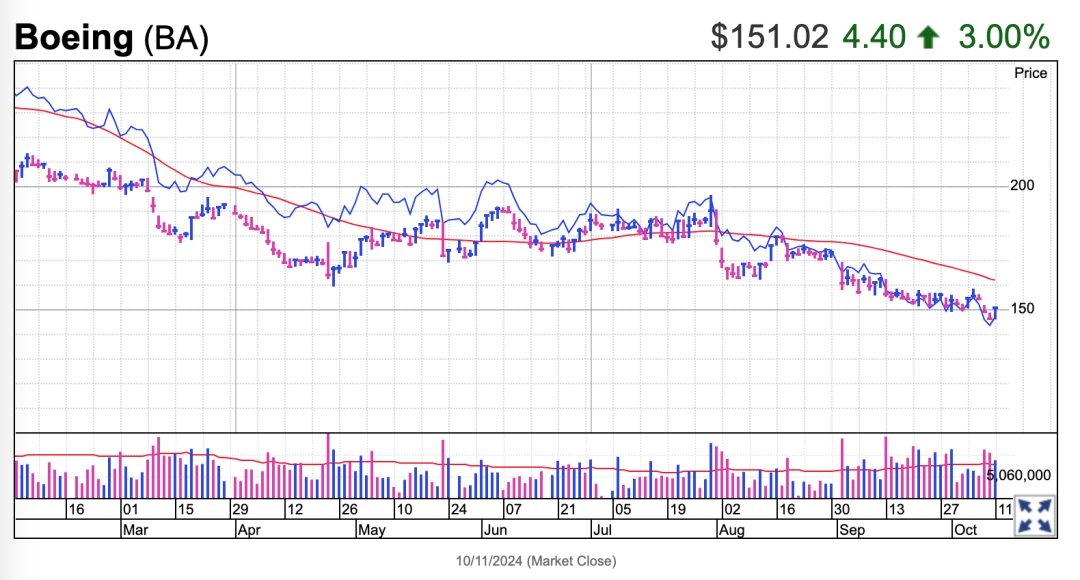Click the 4.40 price change value
This screenshot has height=580, width=1080.
click(x=873, y=37)
